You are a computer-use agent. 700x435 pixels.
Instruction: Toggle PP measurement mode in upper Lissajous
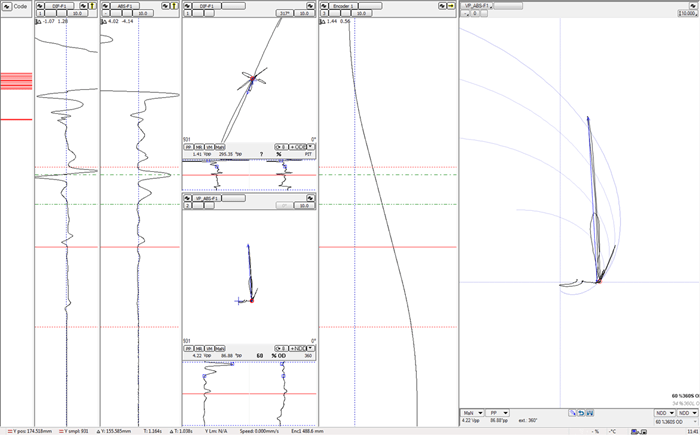tap(188, 146)
